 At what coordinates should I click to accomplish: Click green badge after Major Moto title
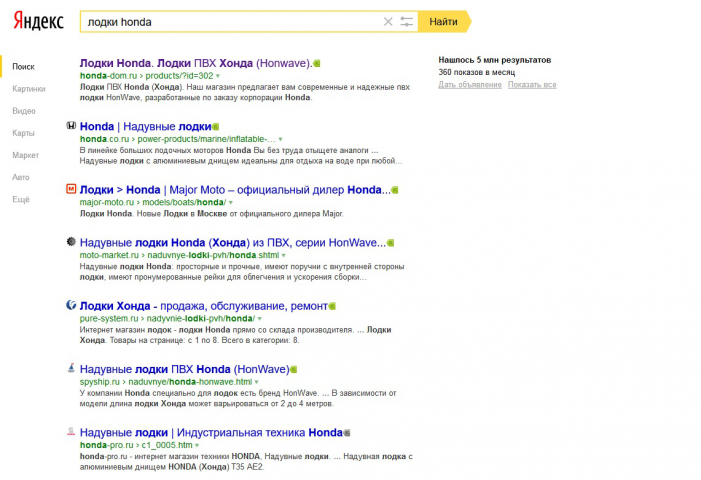(395, 190)
